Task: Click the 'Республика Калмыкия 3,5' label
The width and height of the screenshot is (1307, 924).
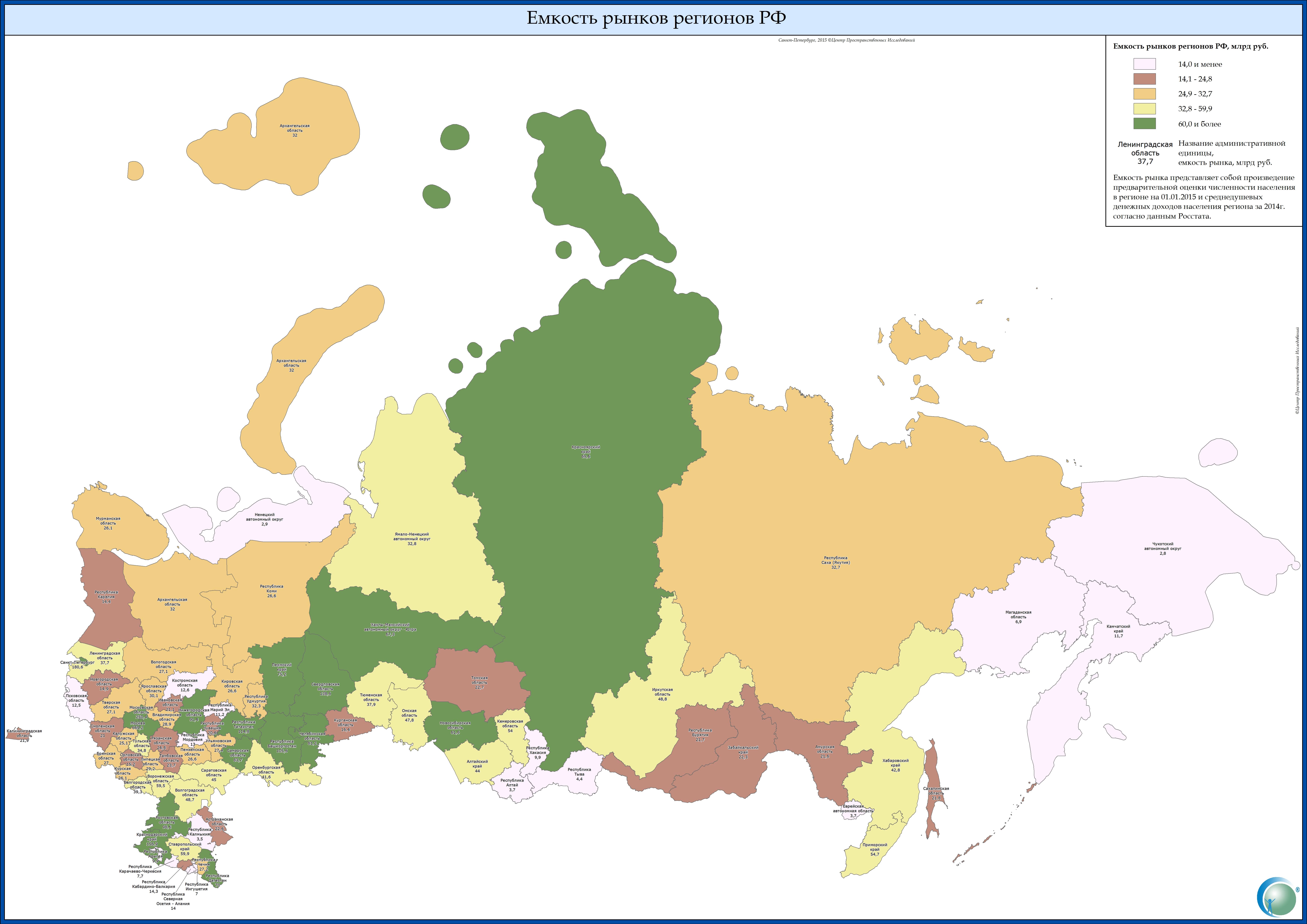Action: [200, 834]
